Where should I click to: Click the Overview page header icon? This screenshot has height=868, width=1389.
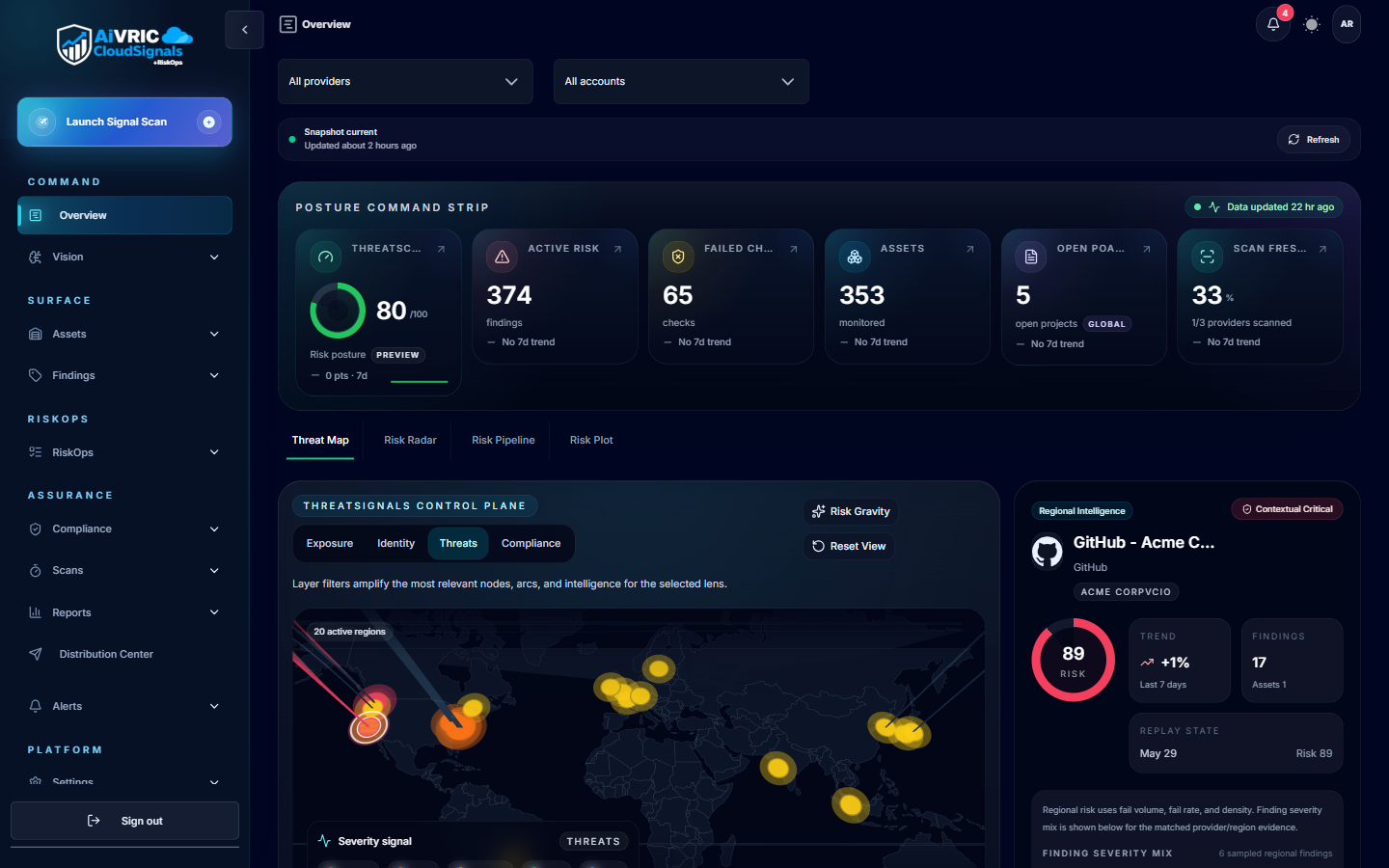[287, 24]
